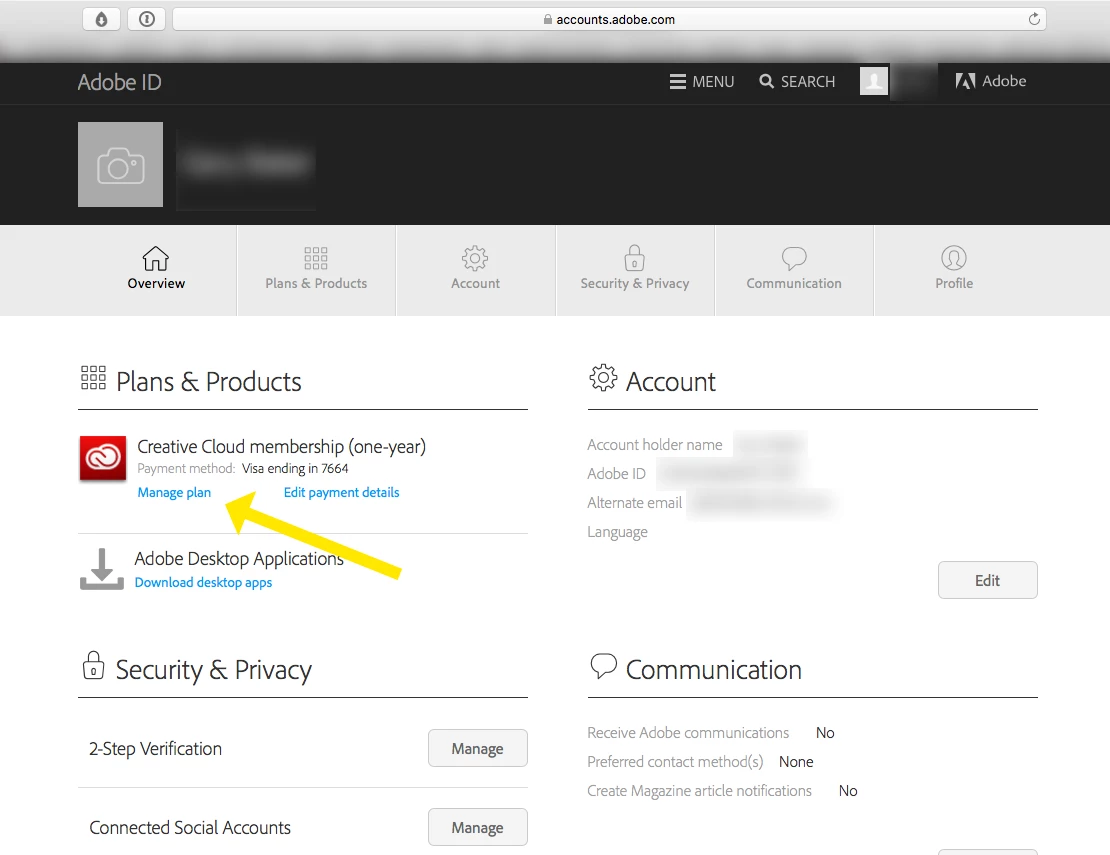Image resolution: width=1110 pixels, height=855 pixels.
Task: Open Security & Privacy tab
Action: [635, 269]
